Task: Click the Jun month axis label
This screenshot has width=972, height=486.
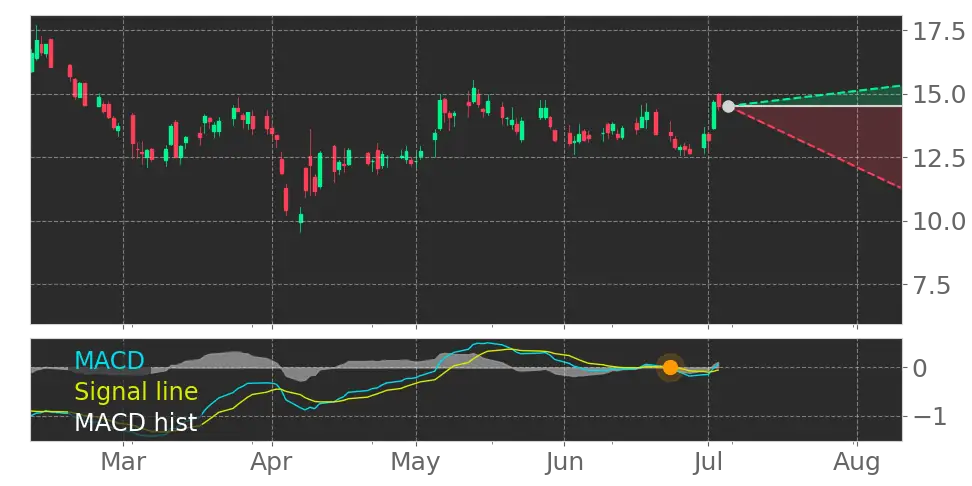Action: point(564,463)
